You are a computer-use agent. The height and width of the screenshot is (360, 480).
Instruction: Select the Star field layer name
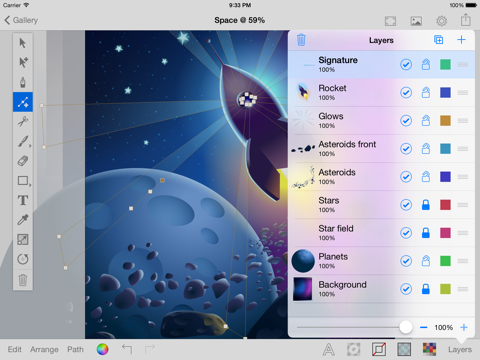[x=336, y=228]
